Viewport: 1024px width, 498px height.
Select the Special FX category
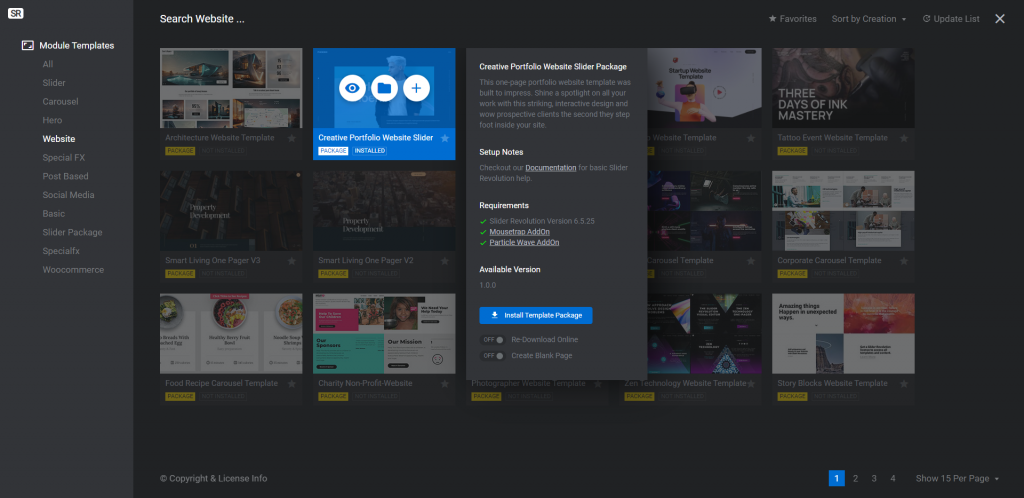(x=63, y=158)
